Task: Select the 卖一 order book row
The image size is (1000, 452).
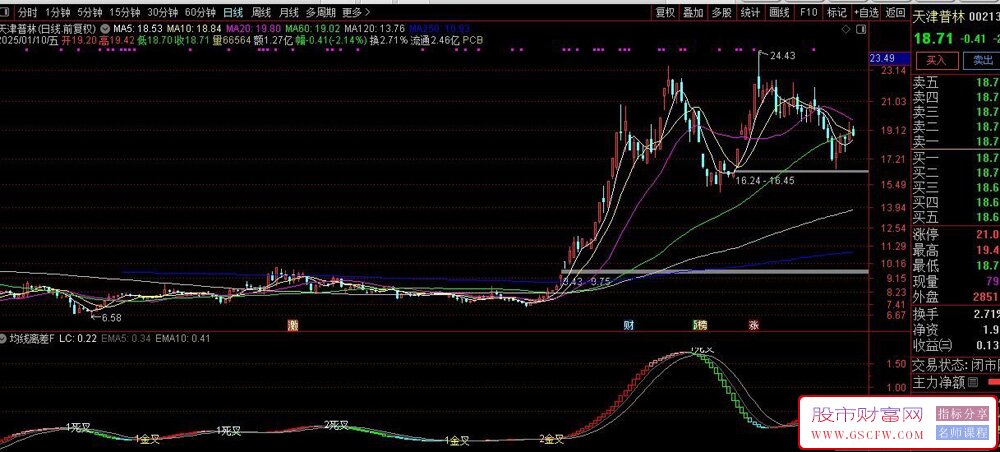Action: tap(956, 141)
